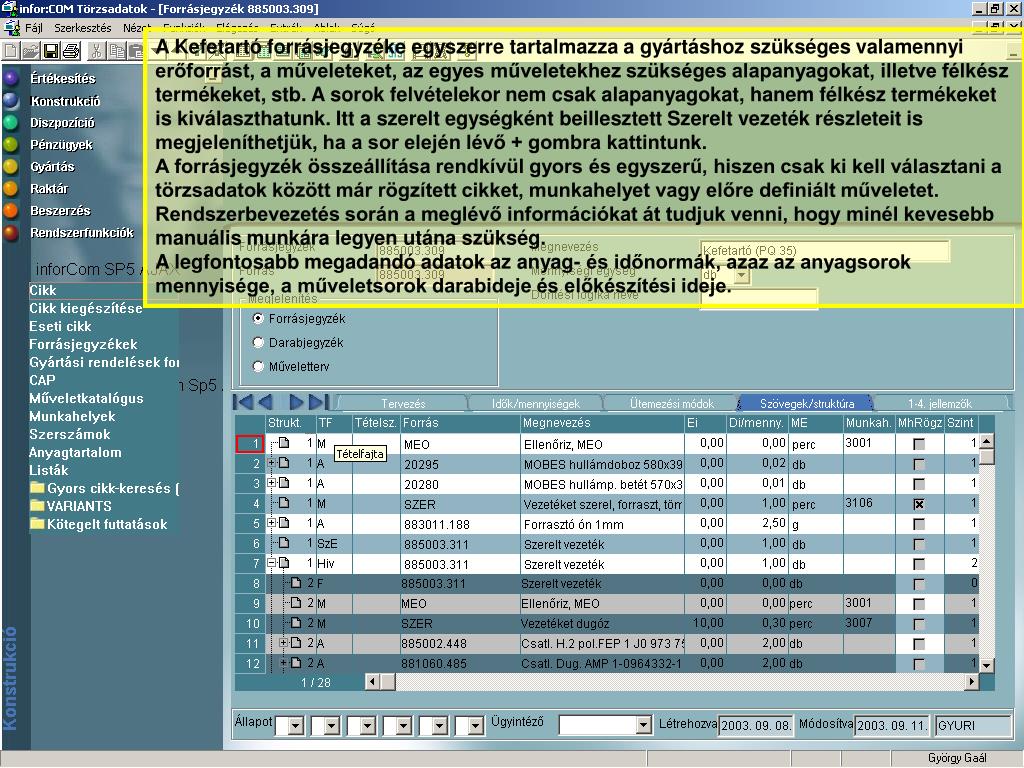Screen dimensions: 1024x768
Task: Click the Megnevezés column header
Action: point(601,423)
